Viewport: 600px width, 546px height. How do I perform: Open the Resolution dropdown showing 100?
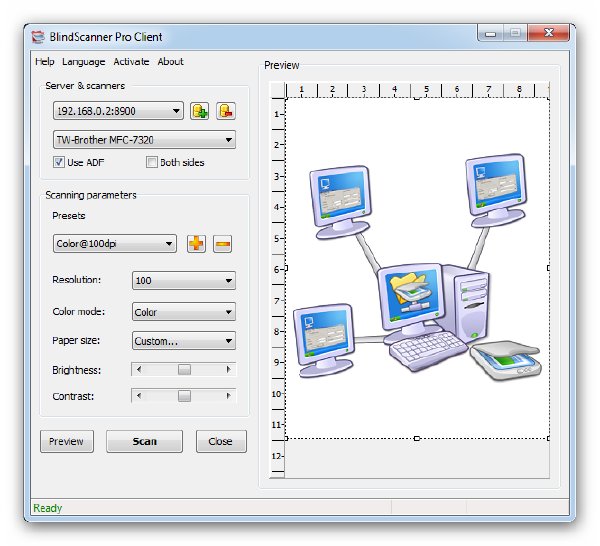point(184,280)
